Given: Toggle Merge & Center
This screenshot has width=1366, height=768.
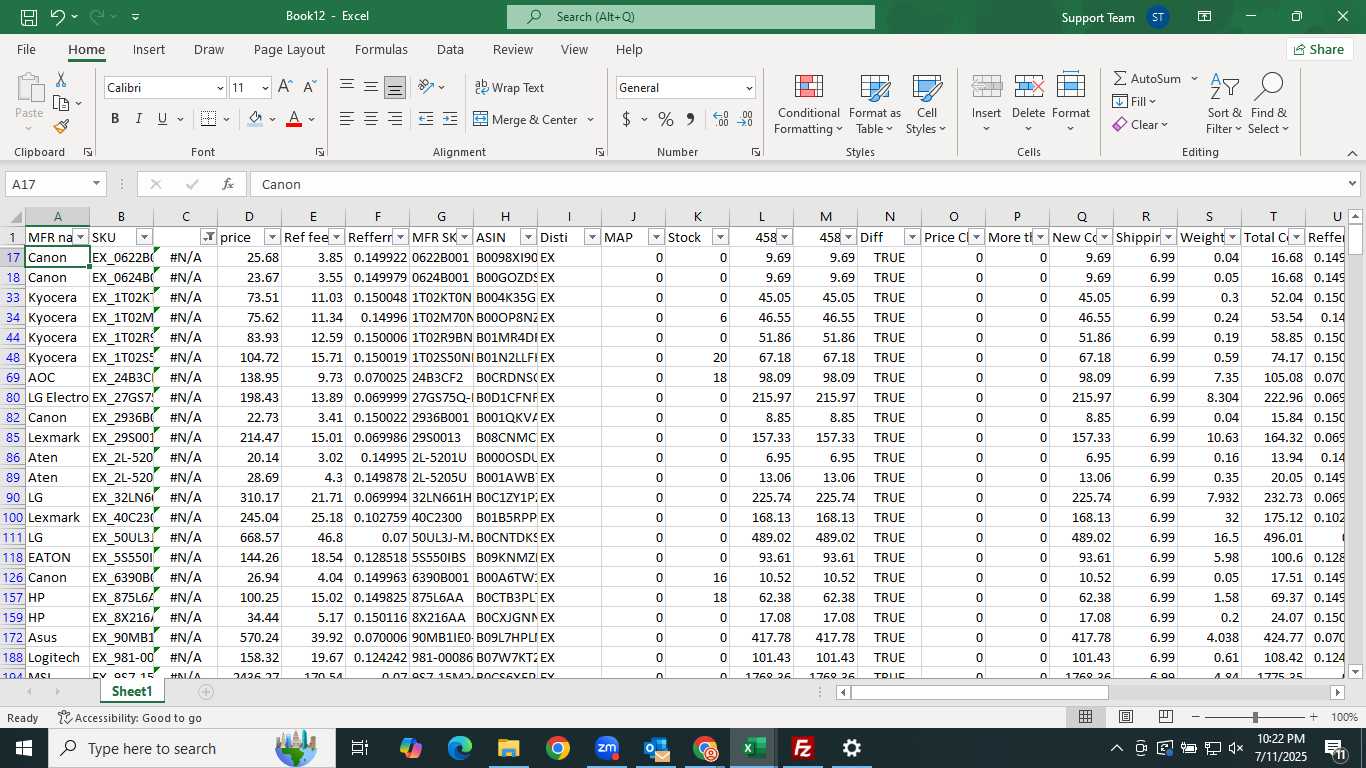Looking at the screenshot, I should [x=526, y=119].
